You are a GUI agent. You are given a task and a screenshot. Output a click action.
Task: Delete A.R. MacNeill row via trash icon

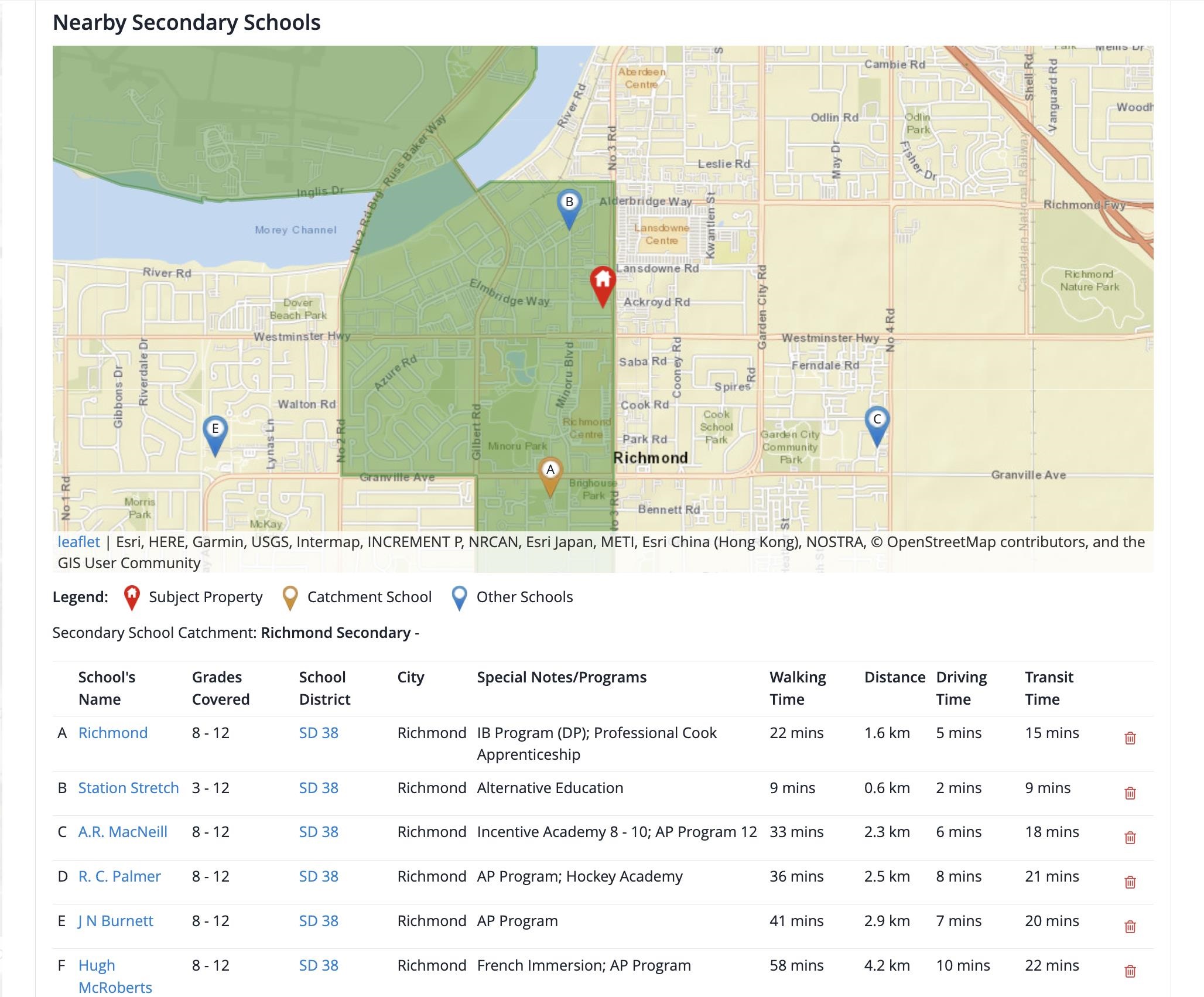1130,838
